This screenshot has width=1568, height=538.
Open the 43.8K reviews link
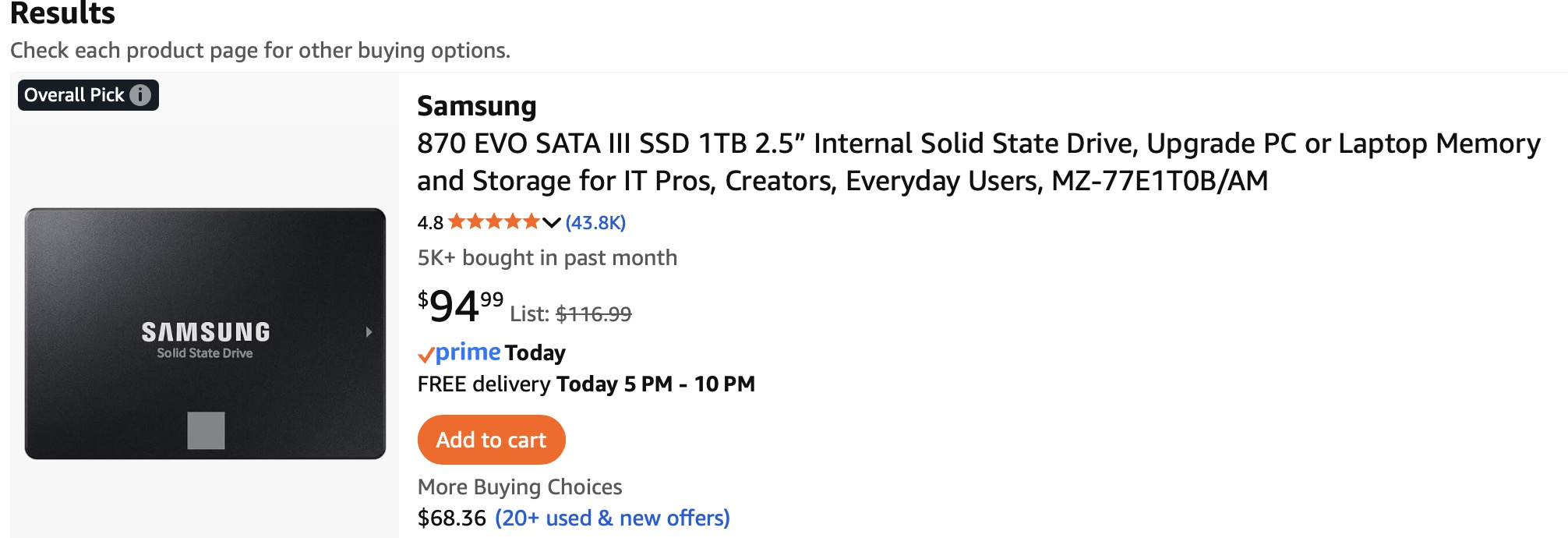(595, 223)
